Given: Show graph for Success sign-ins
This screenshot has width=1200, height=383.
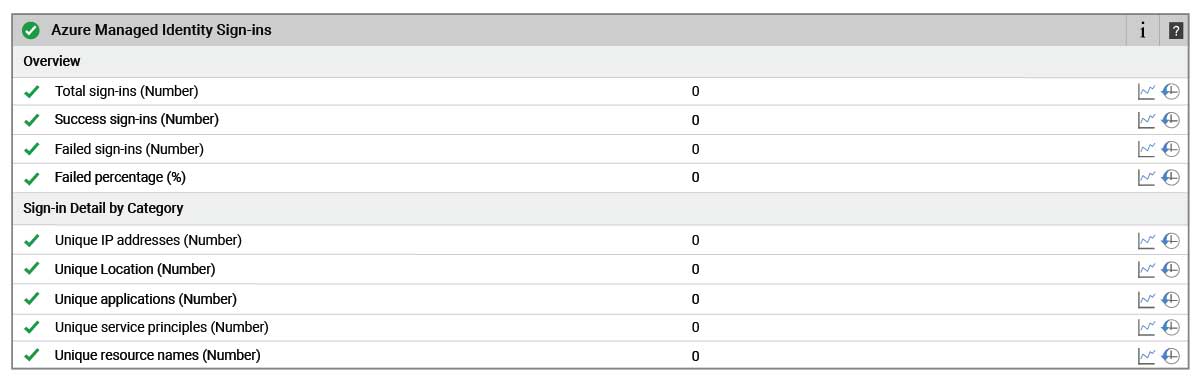Looking at the screenshot, I should pos(1146,120).
